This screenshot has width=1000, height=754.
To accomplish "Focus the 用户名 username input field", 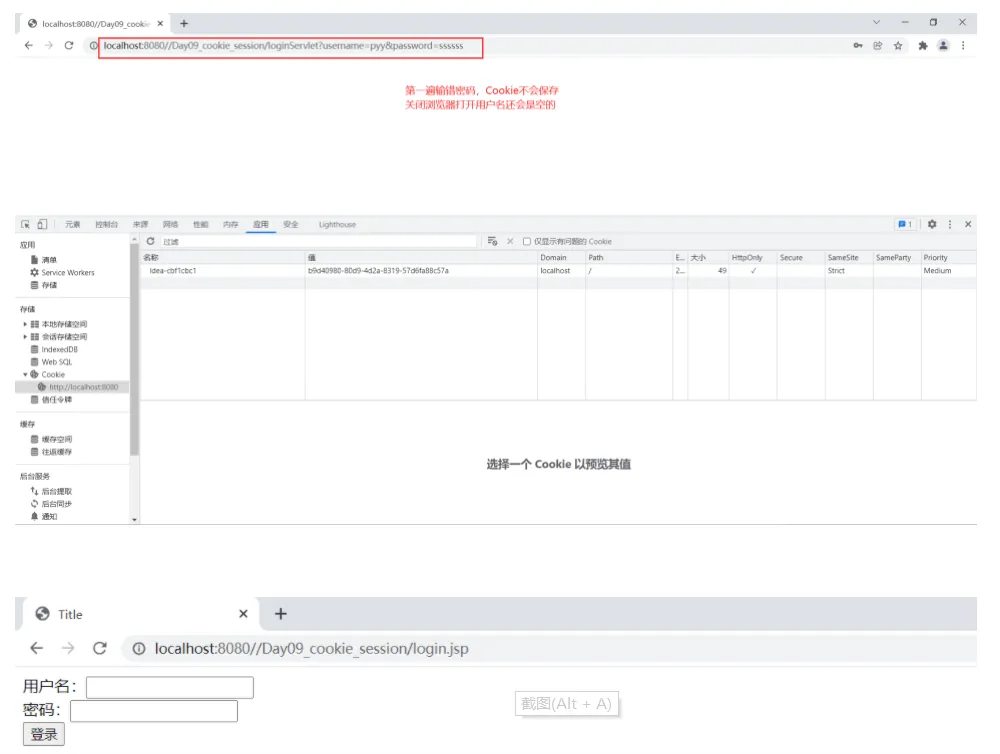I will point(170,687).
